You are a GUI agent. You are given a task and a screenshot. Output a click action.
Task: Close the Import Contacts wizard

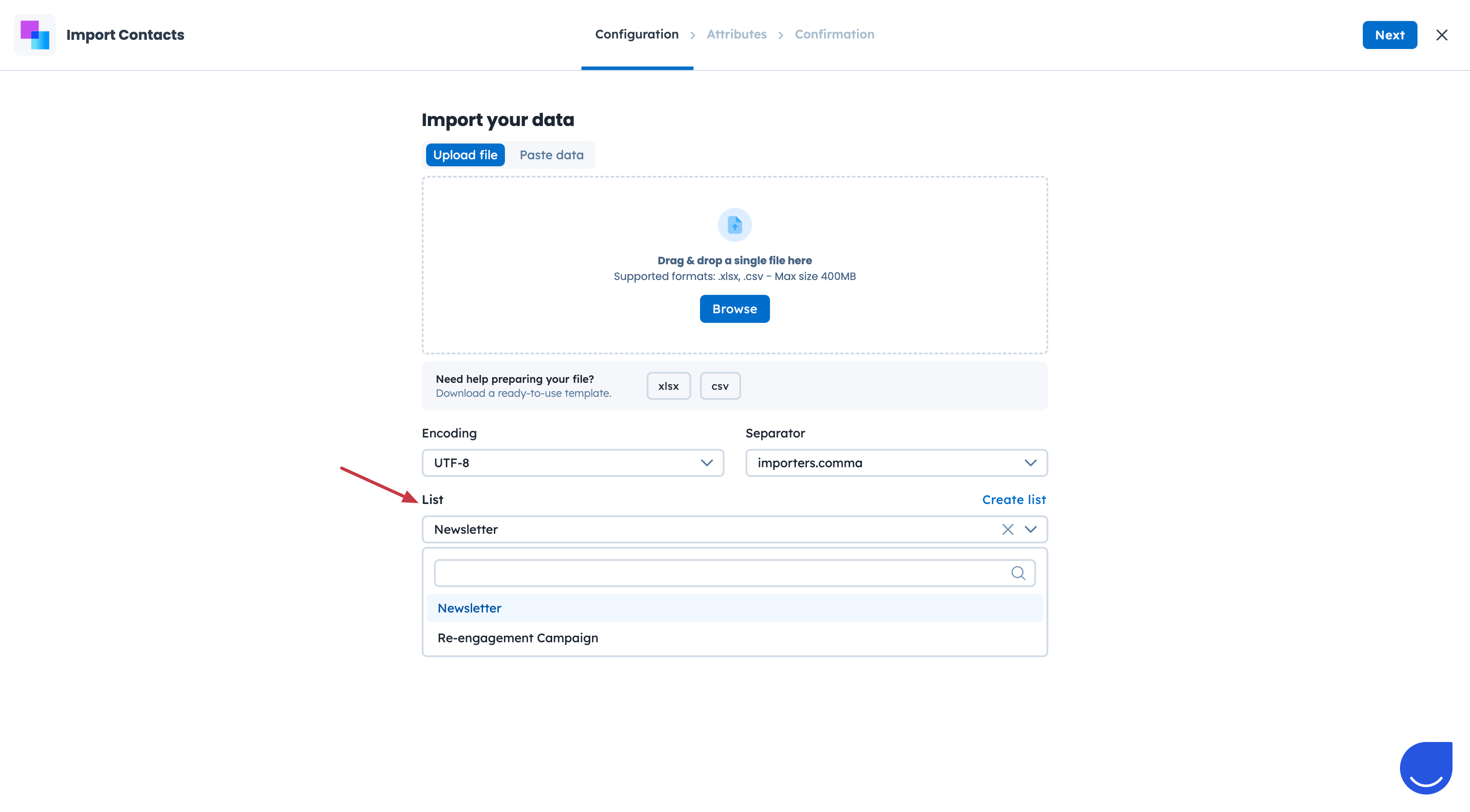[1442, 35]
